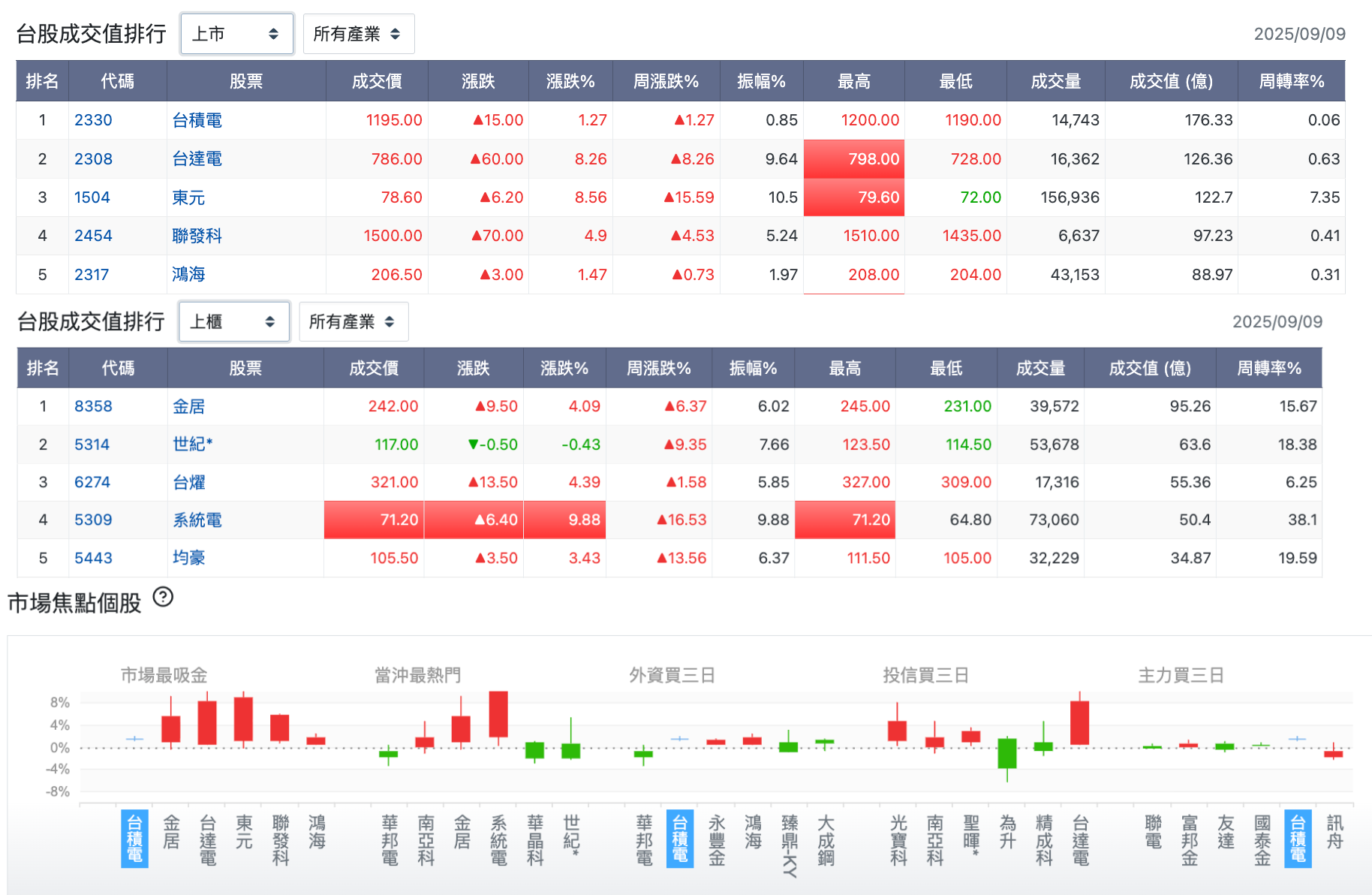
Task: Open 鴻海 stock link in the table
Action: click(188, 275)
